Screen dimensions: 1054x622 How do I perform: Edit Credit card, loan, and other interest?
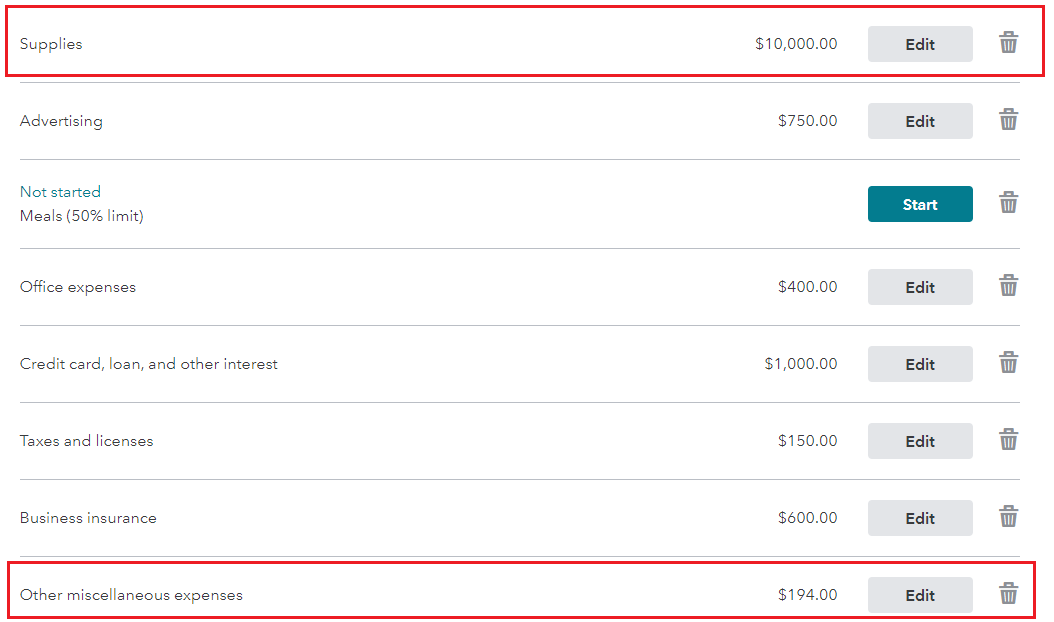click(920, 364)
